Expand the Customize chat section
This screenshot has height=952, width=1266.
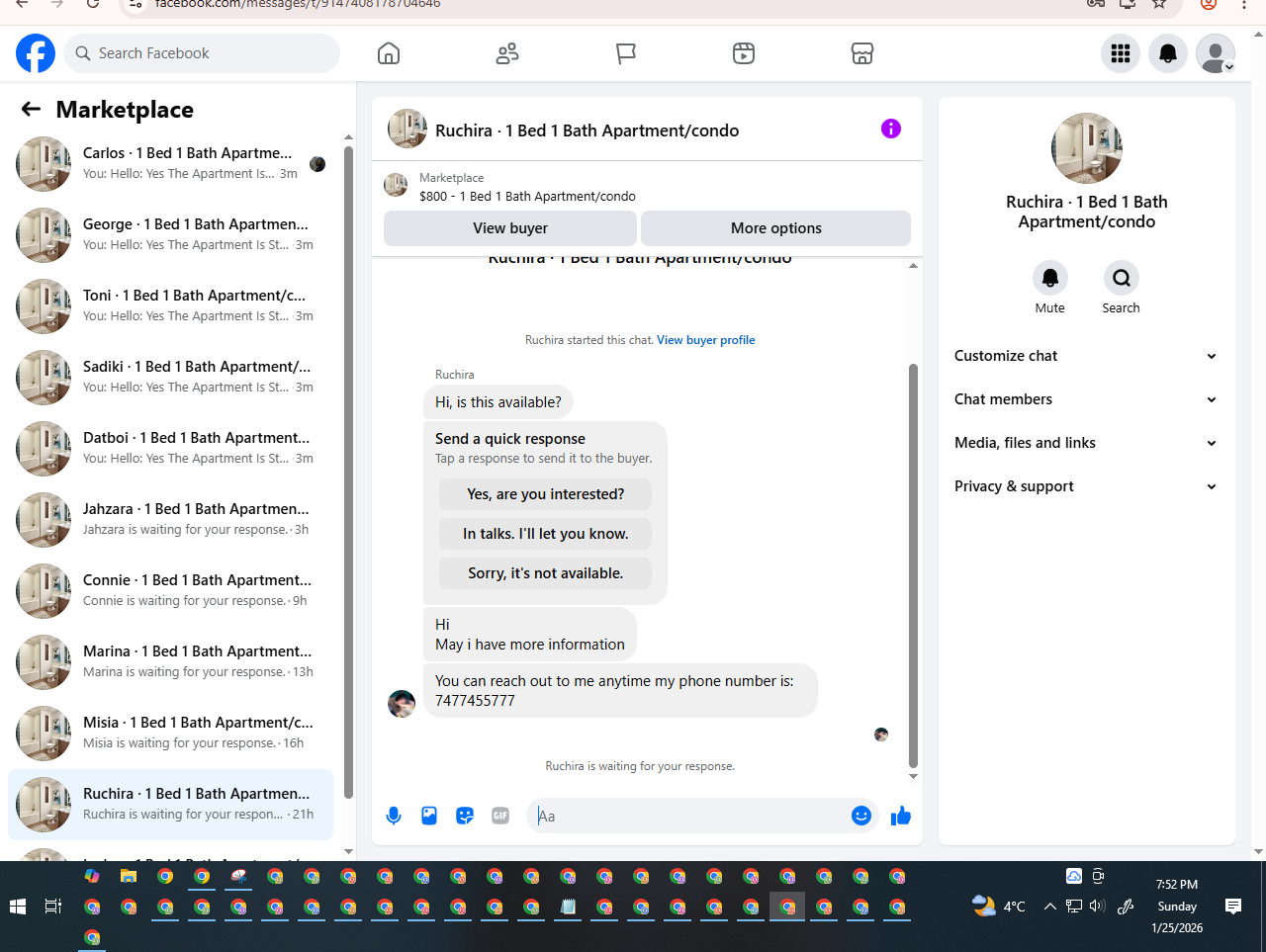tap(1087, 356)
